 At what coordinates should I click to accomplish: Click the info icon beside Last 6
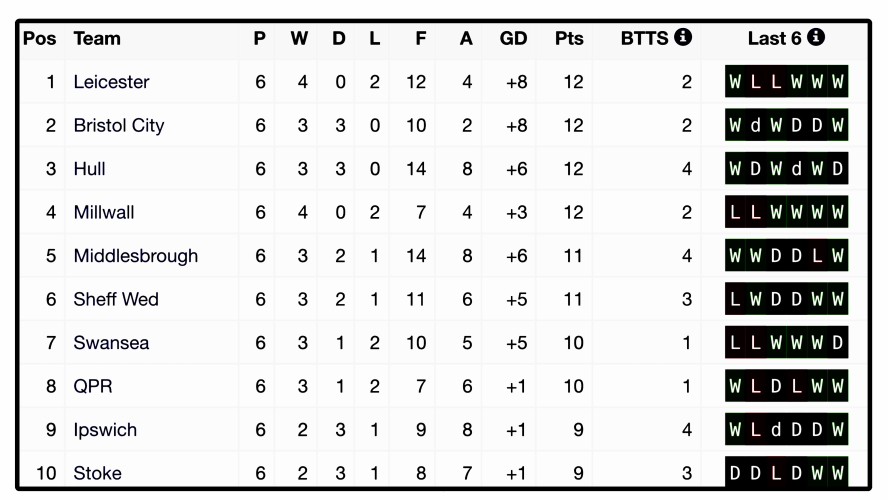click(816, 37)
